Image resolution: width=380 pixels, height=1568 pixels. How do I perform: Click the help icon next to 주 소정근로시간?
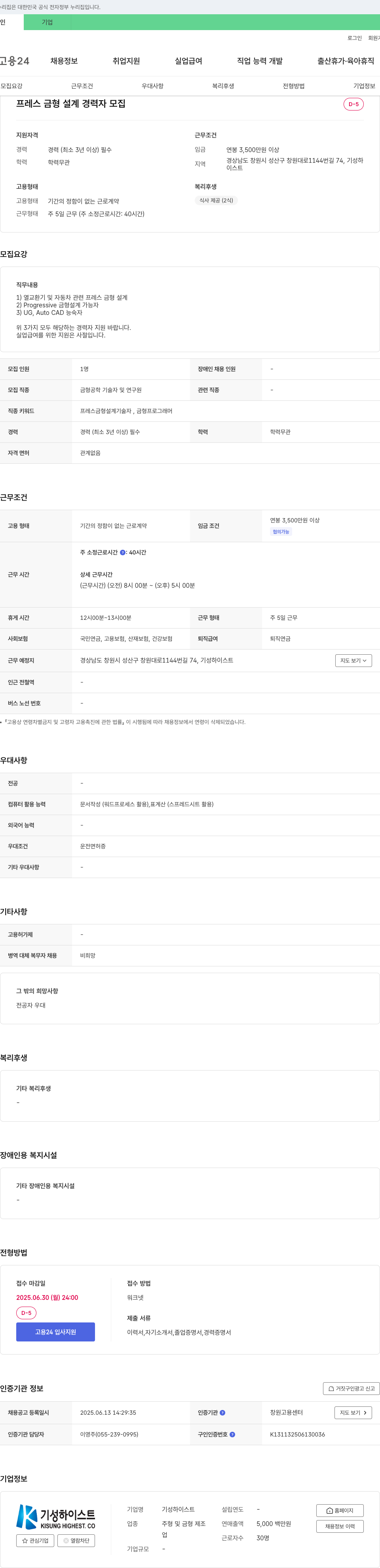tap(123, 553)
